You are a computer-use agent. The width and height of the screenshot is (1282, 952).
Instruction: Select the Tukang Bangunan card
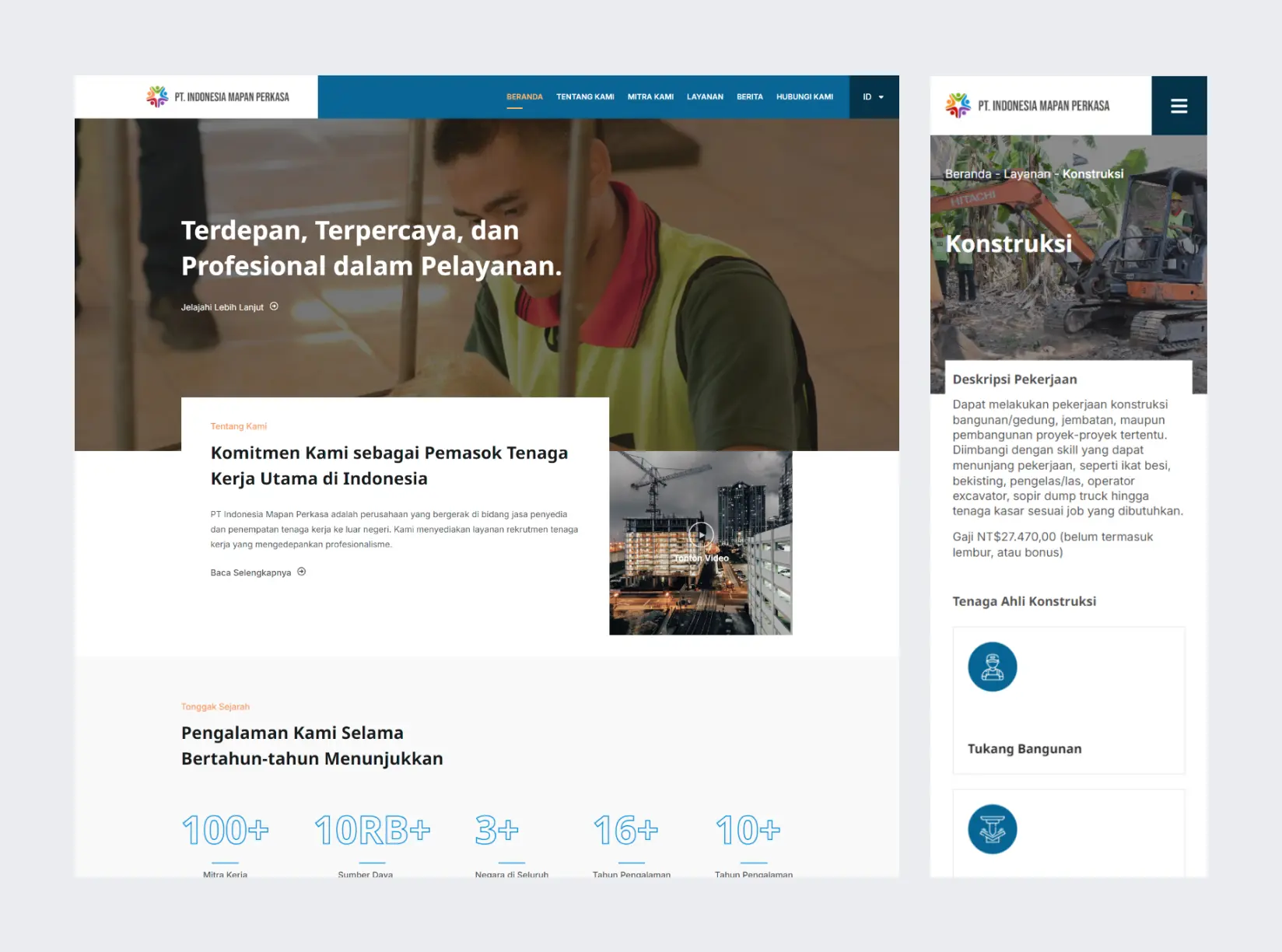[x=1068, y=700]
